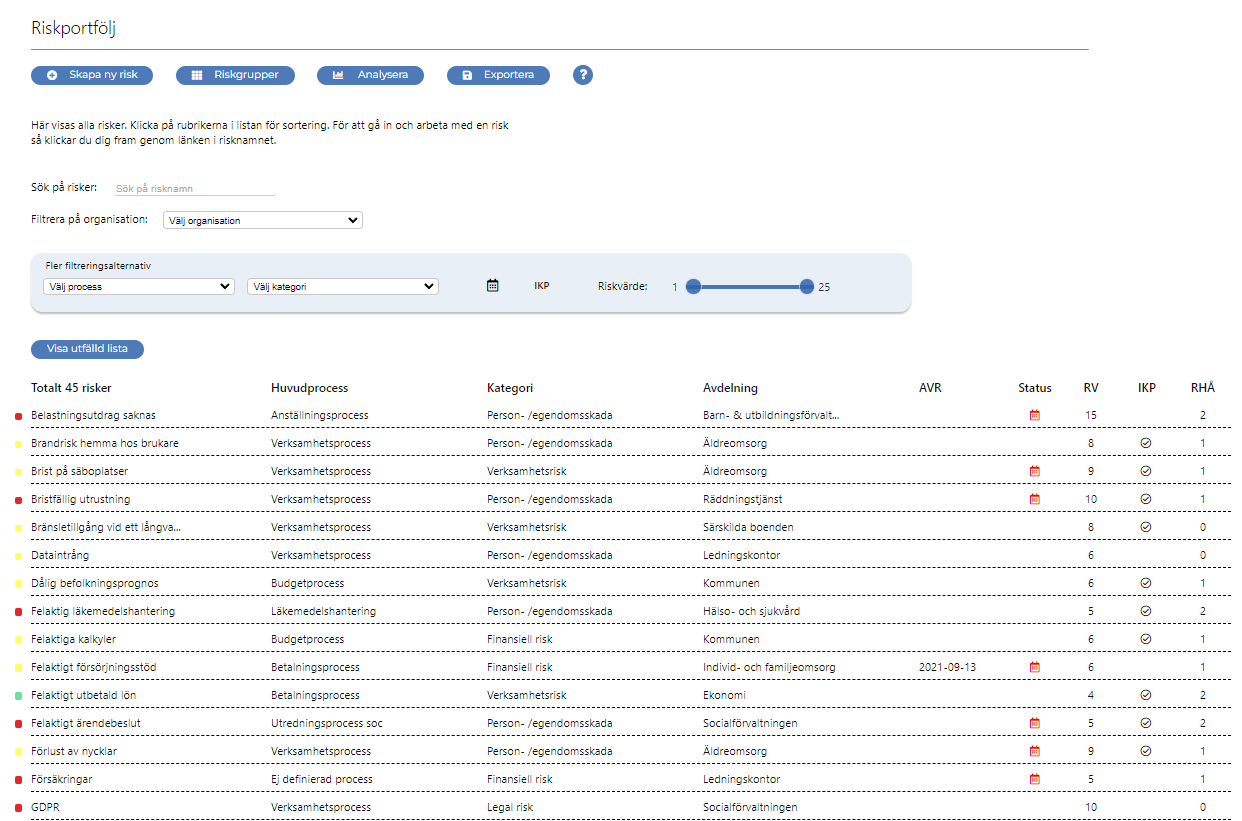This screenshot has width=1242, height=821.
Task: Click the blue help question mark icon
Action: 583,75
